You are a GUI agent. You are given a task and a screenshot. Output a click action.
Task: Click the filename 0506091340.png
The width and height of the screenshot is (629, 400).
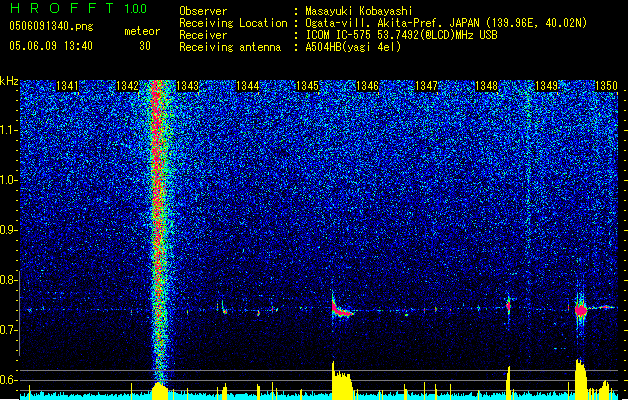click(x=51, y=26)
